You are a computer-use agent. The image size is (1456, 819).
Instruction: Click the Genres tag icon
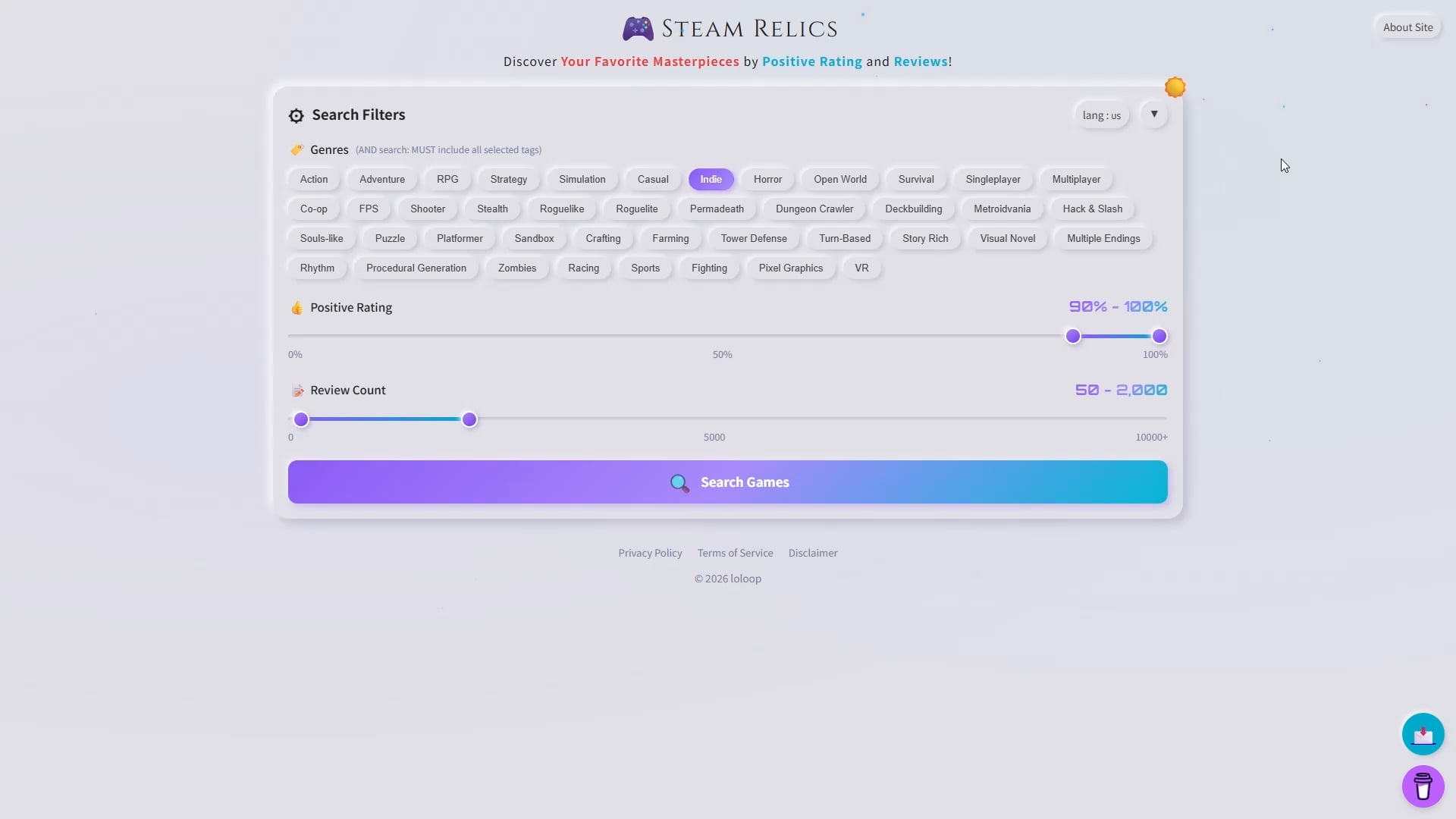(297, 149)
